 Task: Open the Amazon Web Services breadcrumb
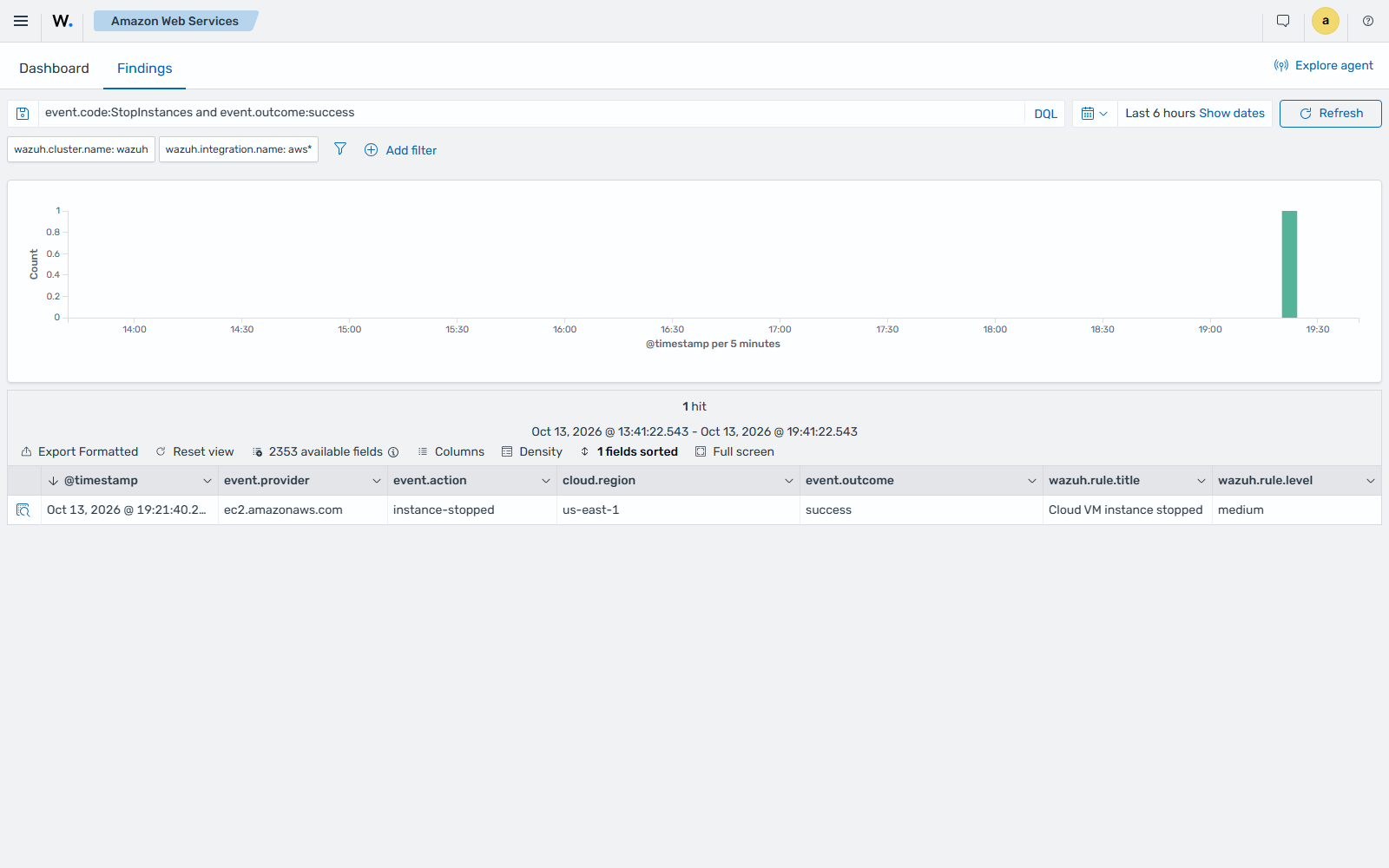pos(174,21)
